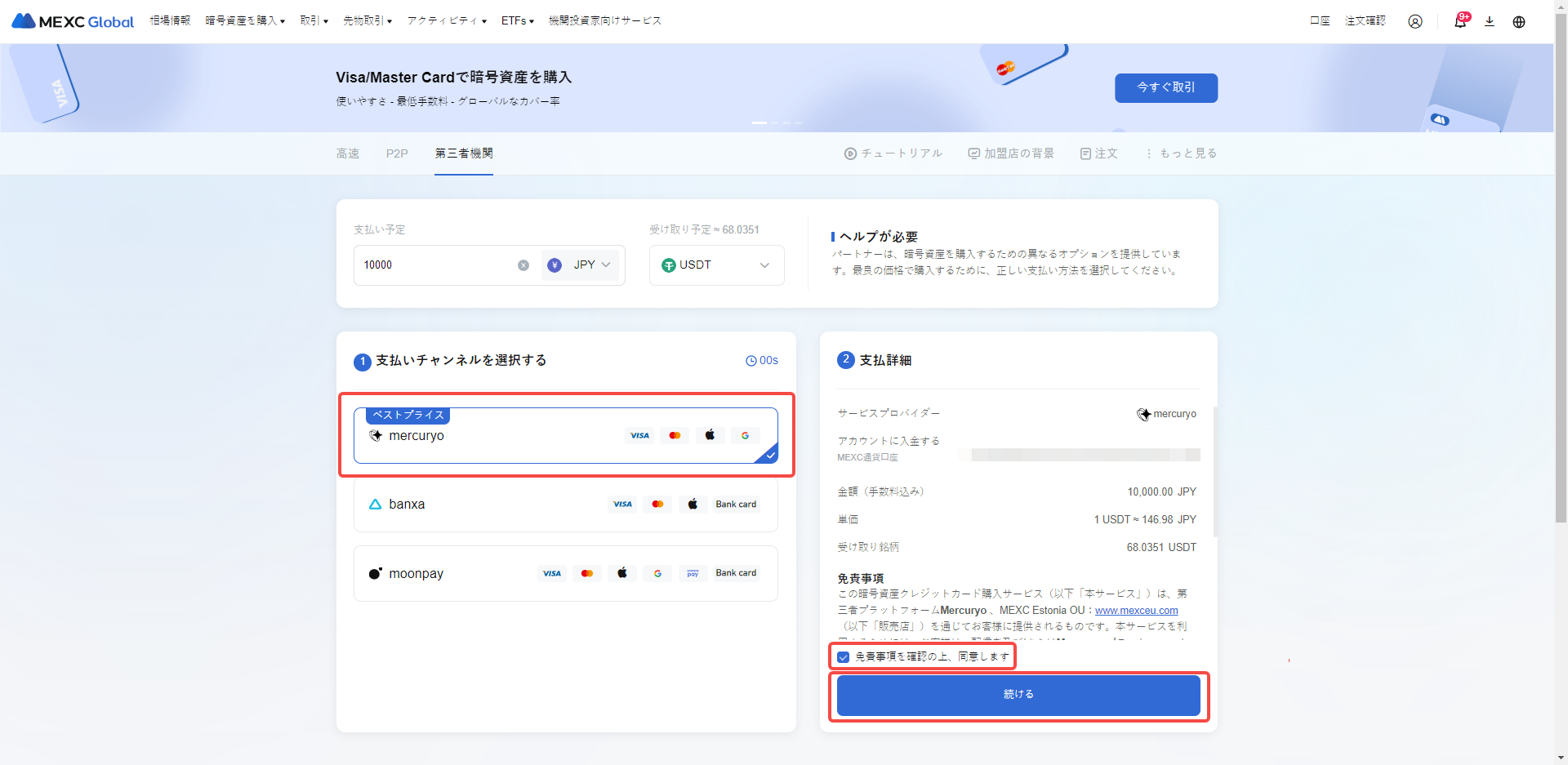Toggle the disclaimer agreement checkbox

(x=844, y=657)
